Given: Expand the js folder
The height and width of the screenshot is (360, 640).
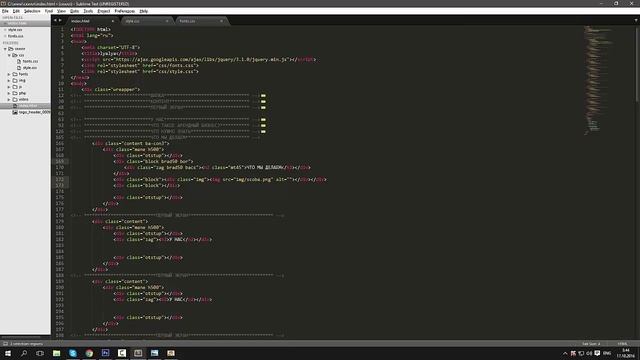Looking at the screenshot, I should [9, 87].
